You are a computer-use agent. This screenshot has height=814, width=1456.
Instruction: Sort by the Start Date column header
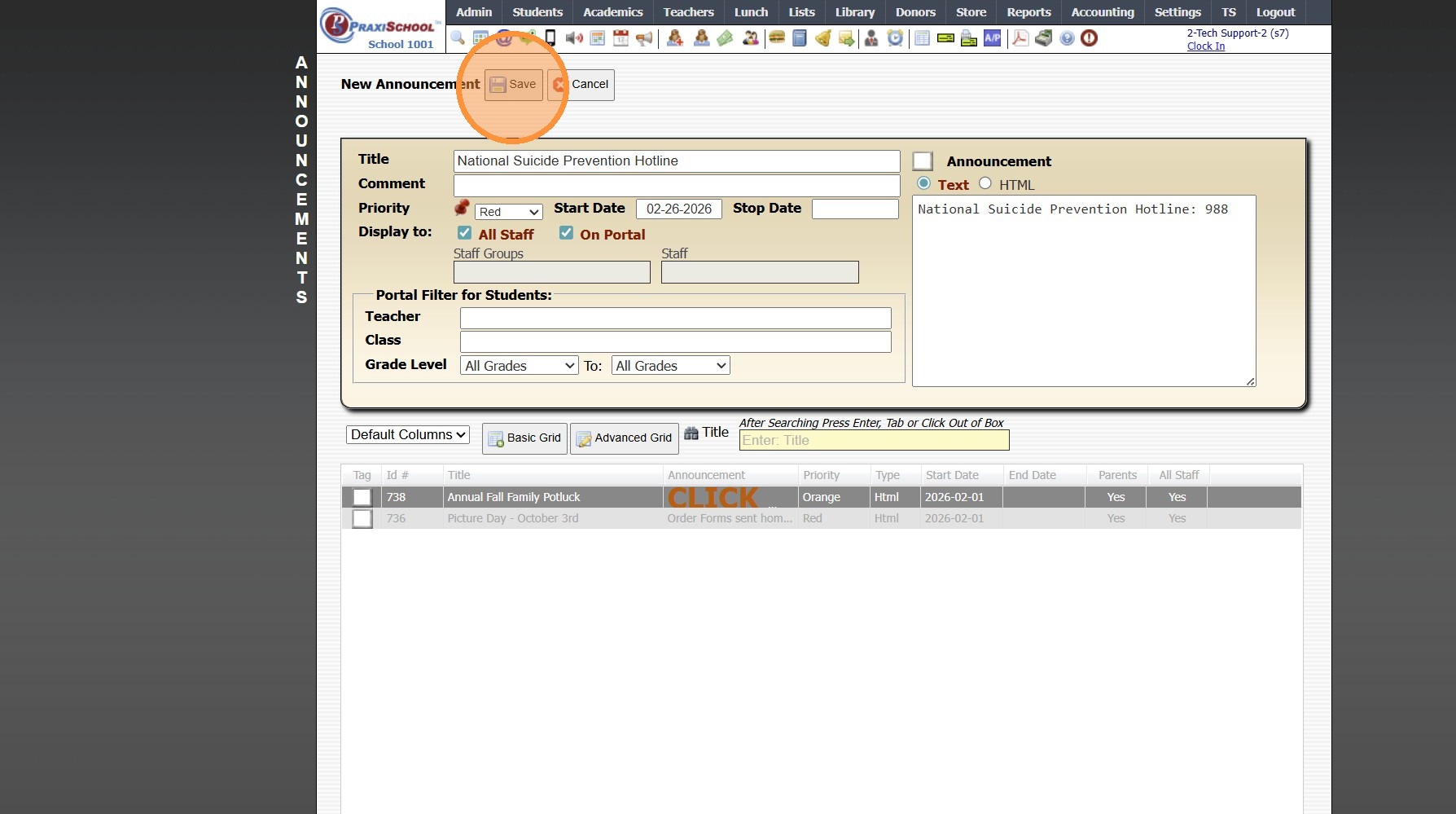point(952,475)
